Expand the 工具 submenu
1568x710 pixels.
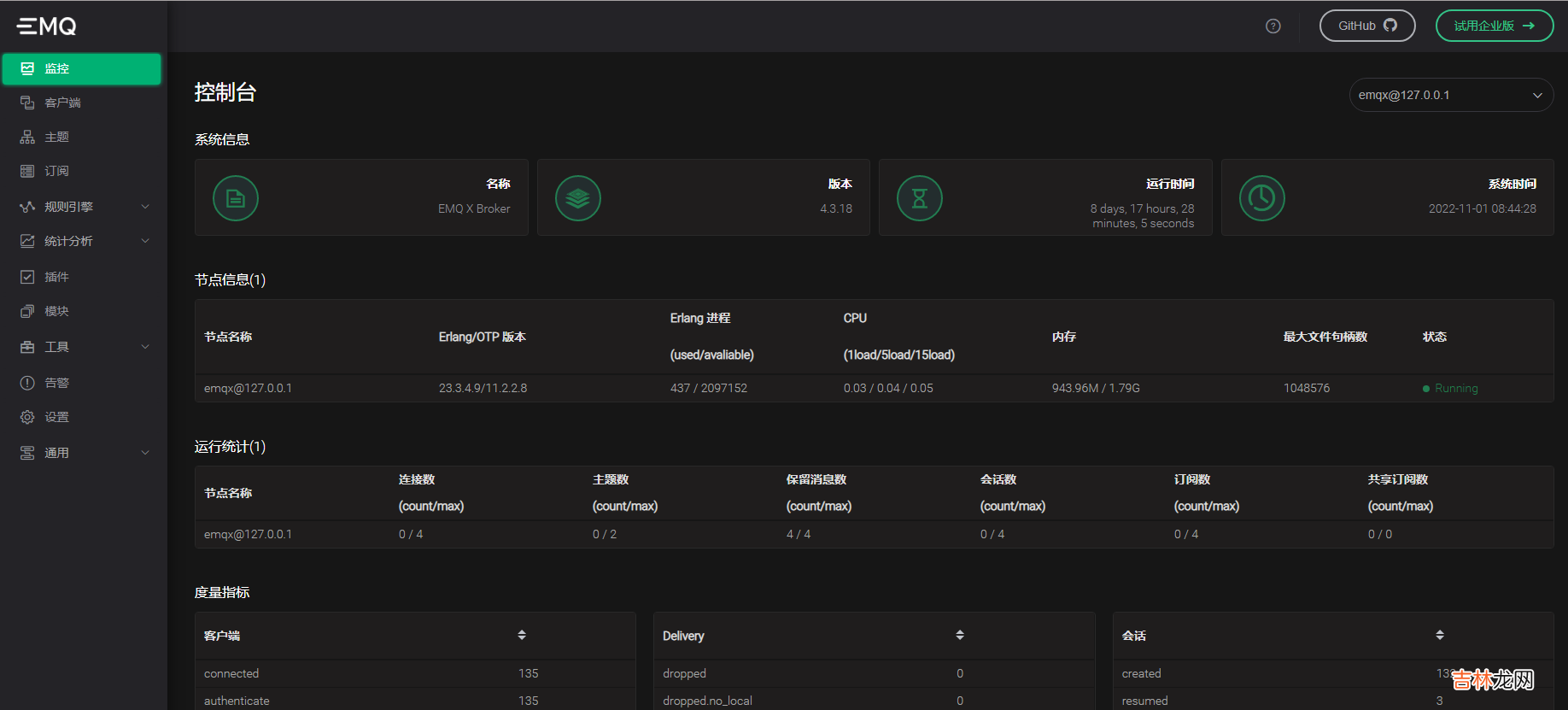(84, 347)
